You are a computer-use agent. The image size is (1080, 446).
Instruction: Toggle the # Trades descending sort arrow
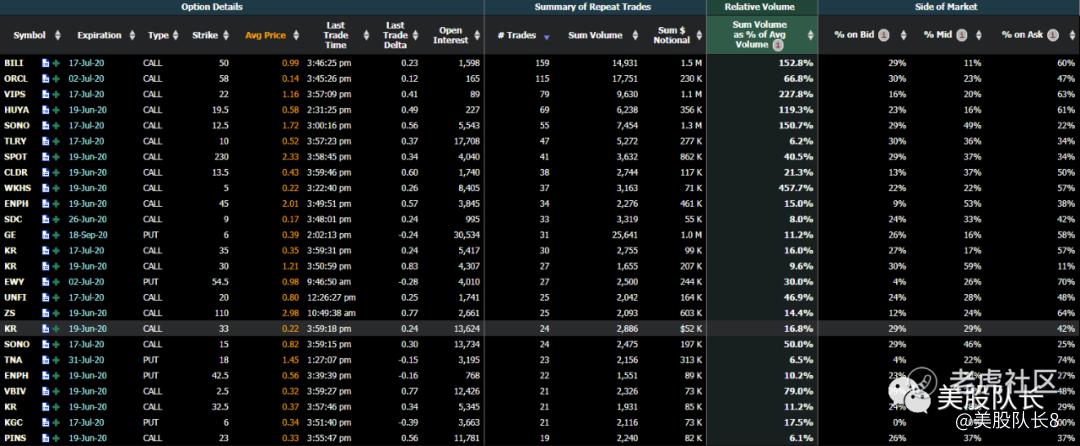(547, 36)
